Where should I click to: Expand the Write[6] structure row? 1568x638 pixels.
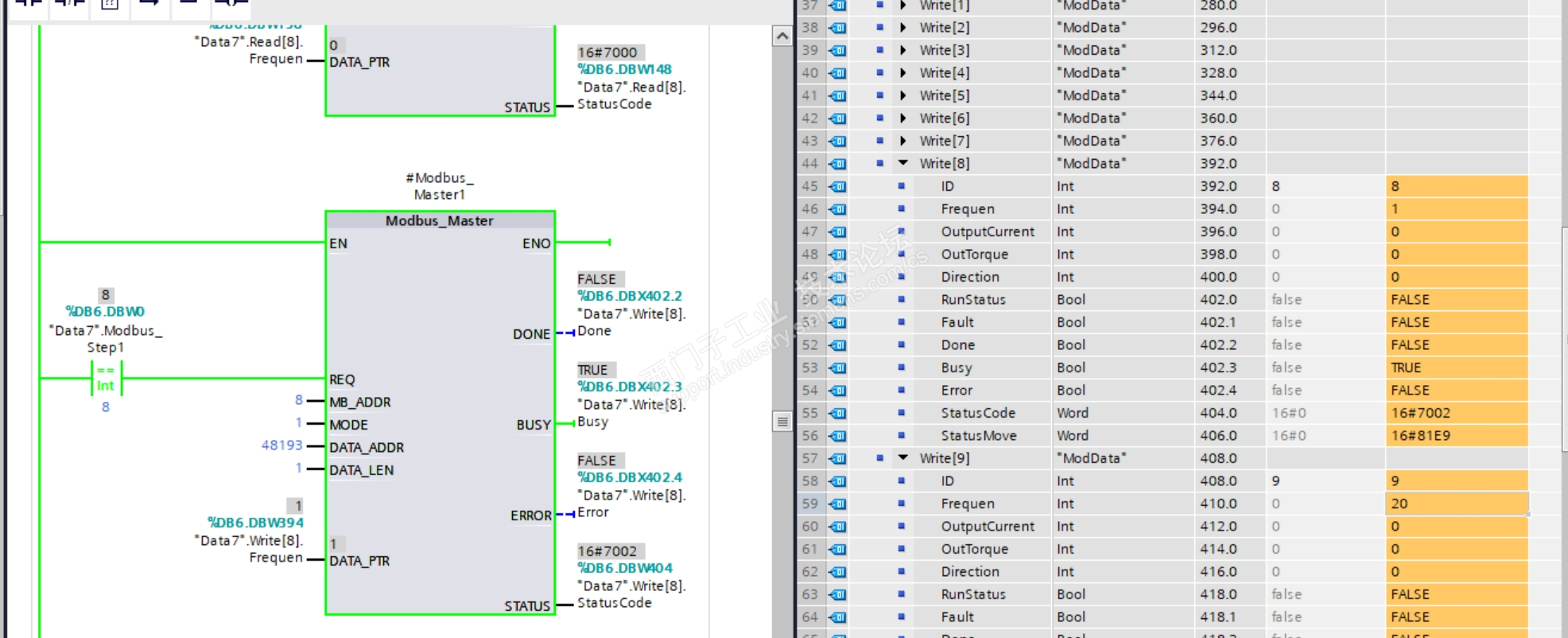pyautogui.click(x=903, y=118)
